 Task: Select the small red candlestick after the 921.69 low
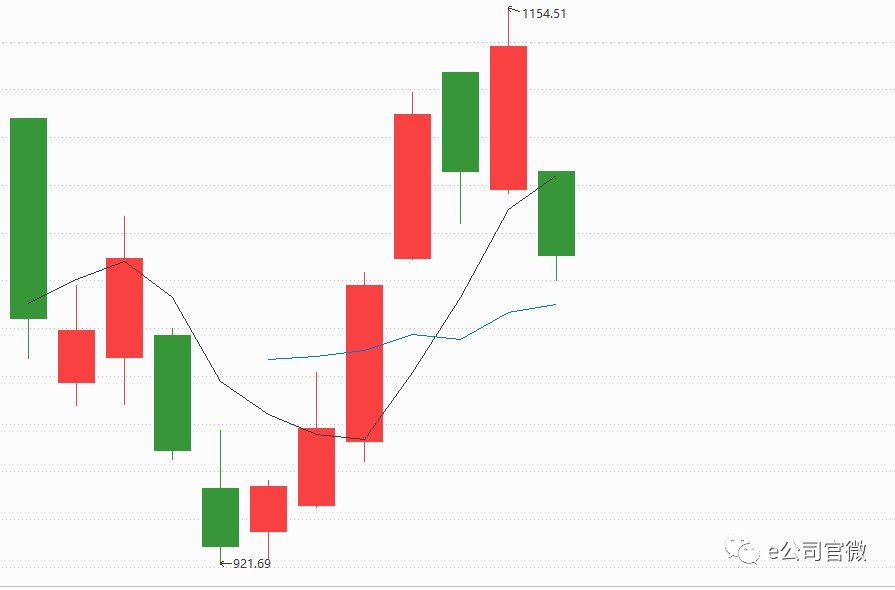tap(268, 509)
